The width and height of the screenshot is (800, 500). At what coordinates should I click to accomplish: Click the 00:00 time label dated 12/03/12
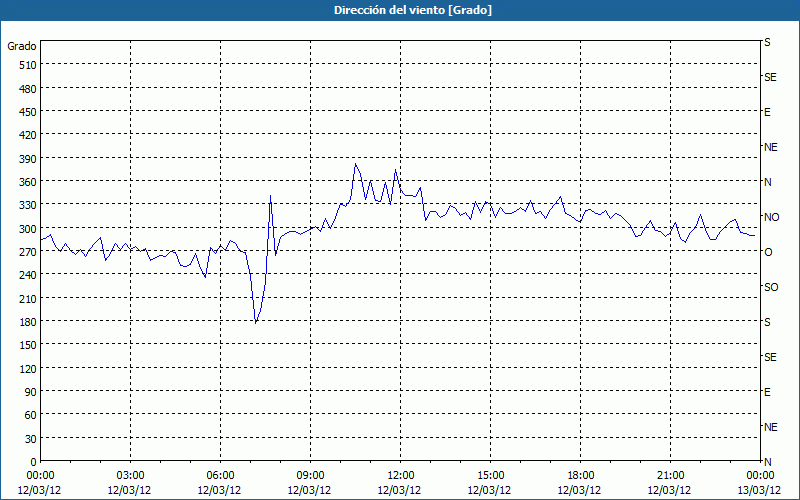coord(40,476)
